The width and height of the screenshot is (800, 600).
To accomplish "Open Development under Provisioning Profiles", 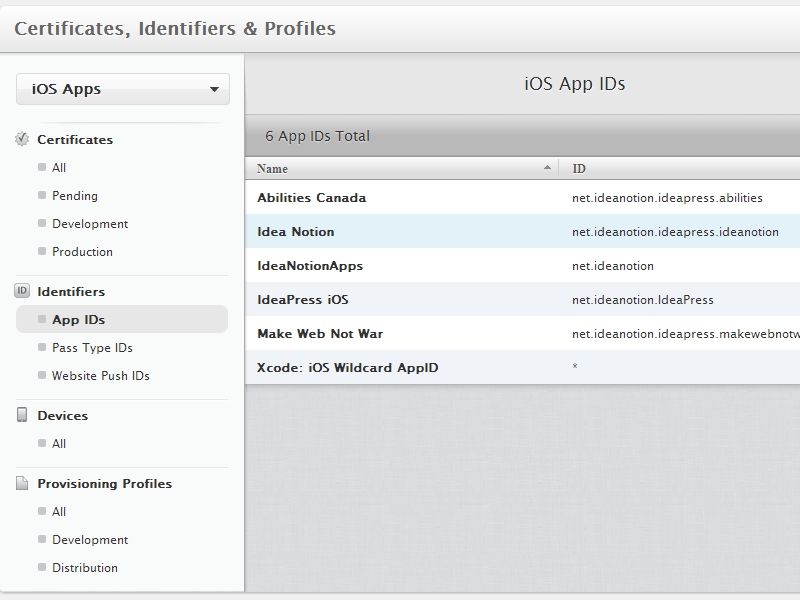I will click(x=90, y=539).
